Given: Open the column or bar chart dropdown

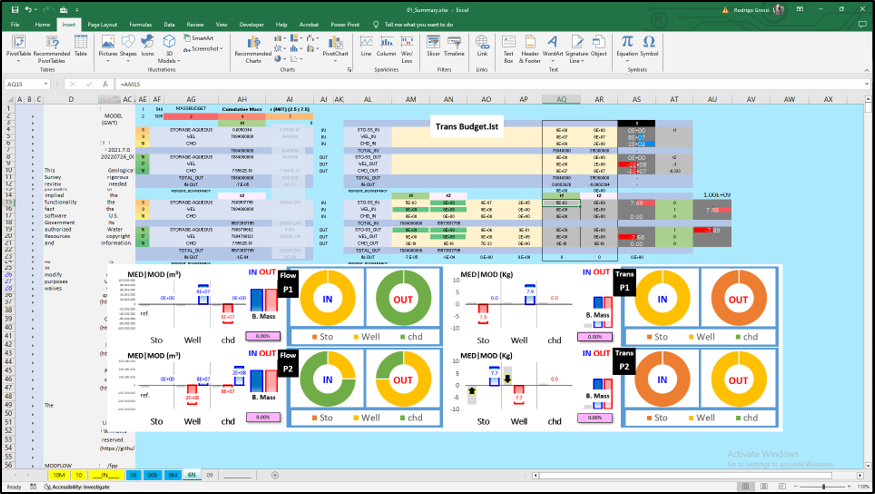Looking at the screenshot, I should click(279, 38).
